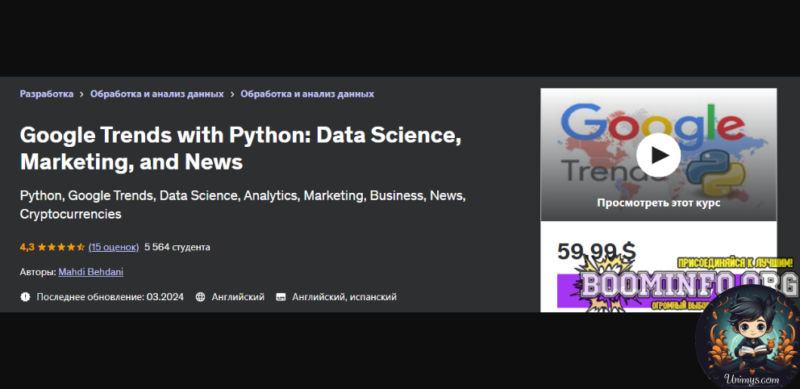Click the Google Trends course preview thumbnail
This screenshot has height=389, width=800.
pos(658,155)
